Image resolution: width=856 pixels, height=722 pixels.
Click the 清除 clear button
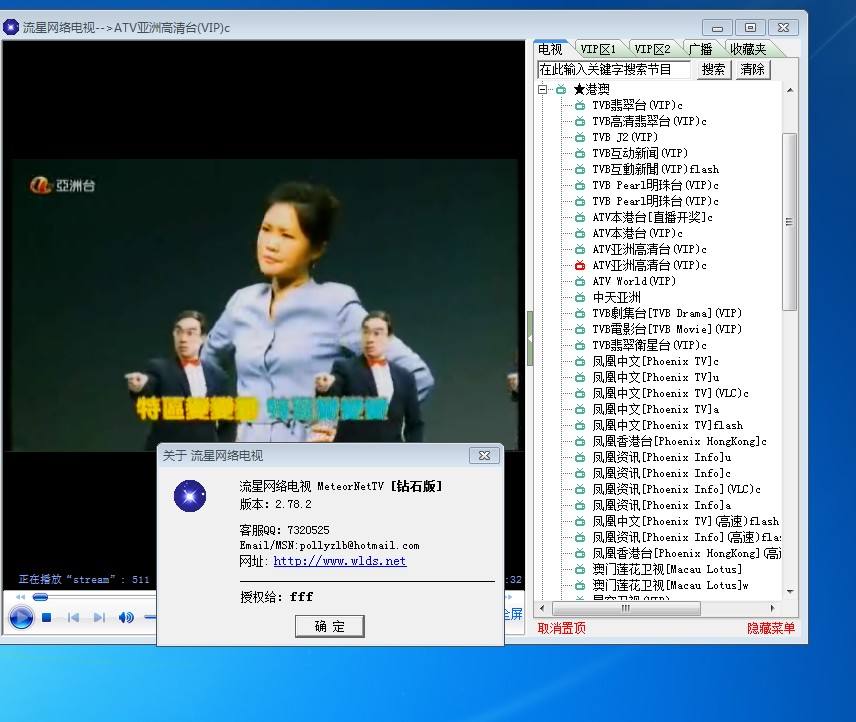coord(752,69)
